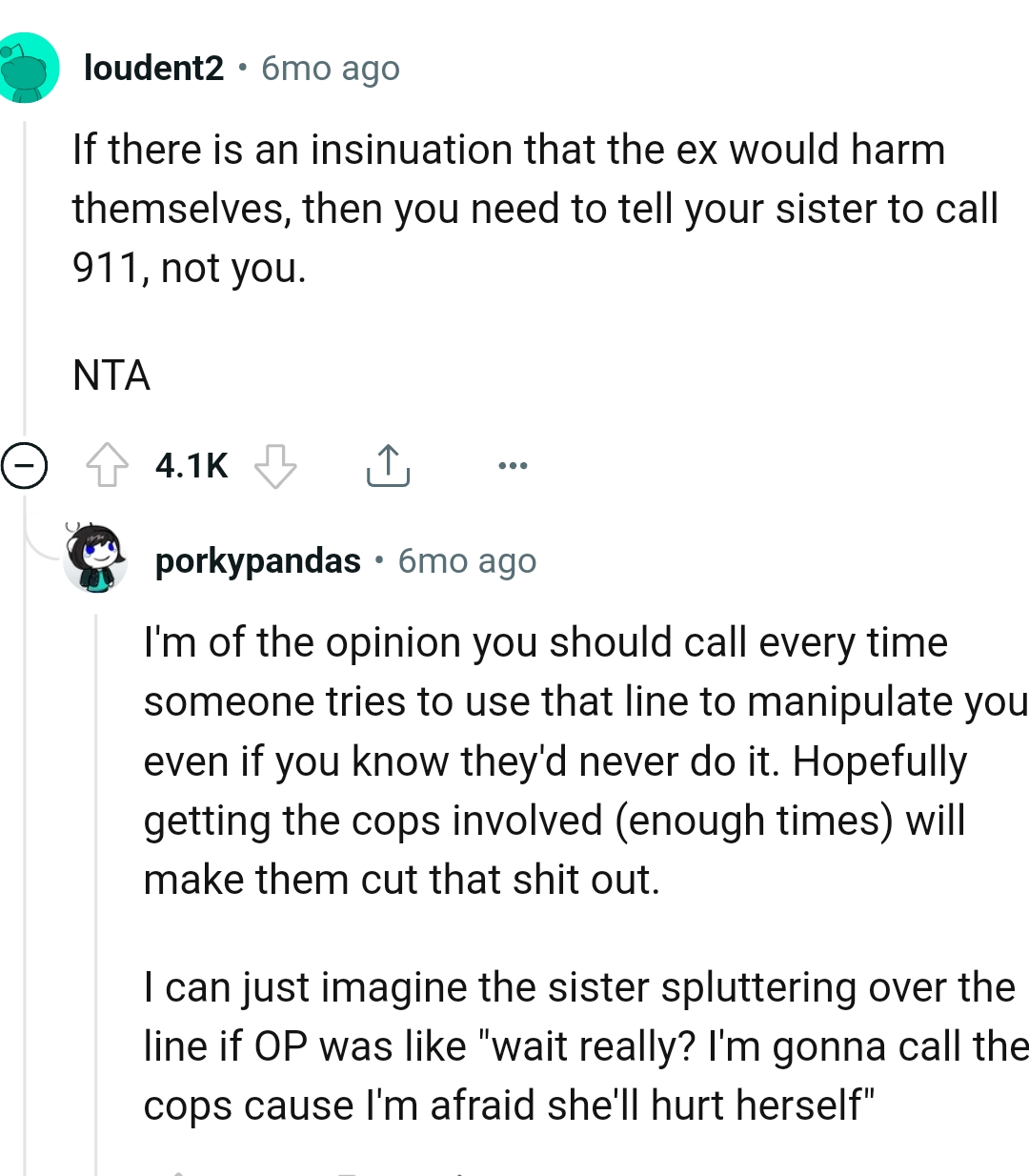1029x1176 pixels.
Task: Click the loudent2 username link
Action: 152,67
